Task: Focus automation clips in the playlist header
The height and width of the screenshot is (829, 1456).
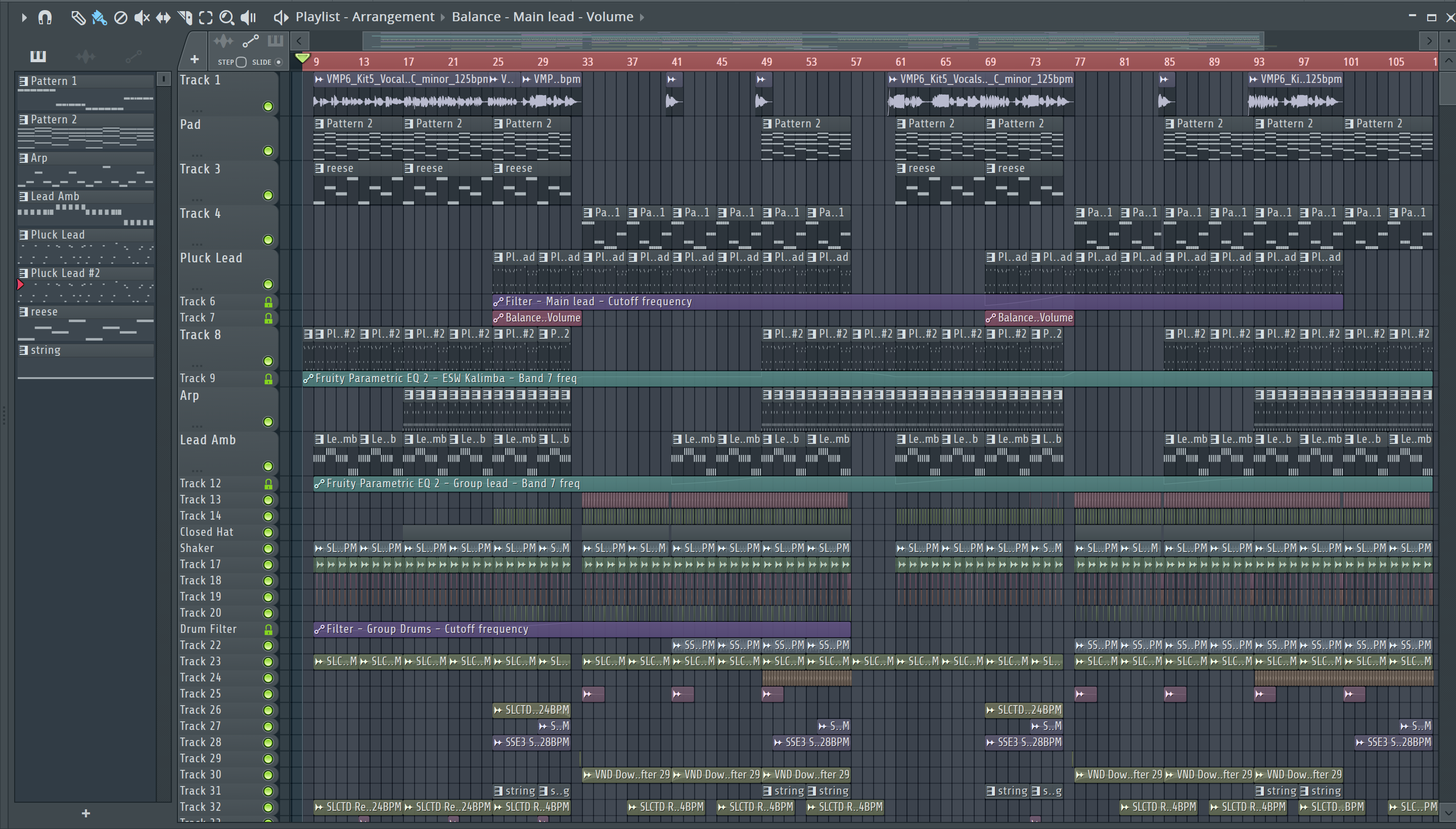Action: pyautogui.click(x=251, y=41)
